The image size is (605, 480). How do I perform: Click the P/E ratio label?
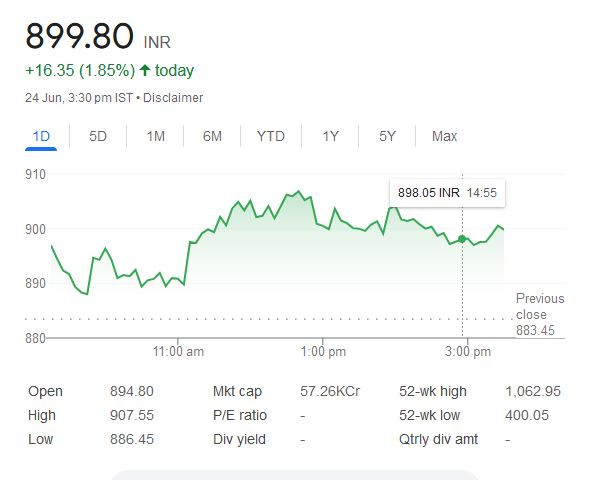point(240,415)
